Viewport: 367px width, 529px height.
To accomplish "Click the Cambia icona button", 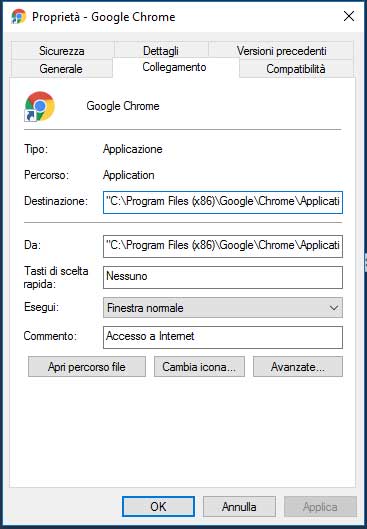I will tap(199, 367).
